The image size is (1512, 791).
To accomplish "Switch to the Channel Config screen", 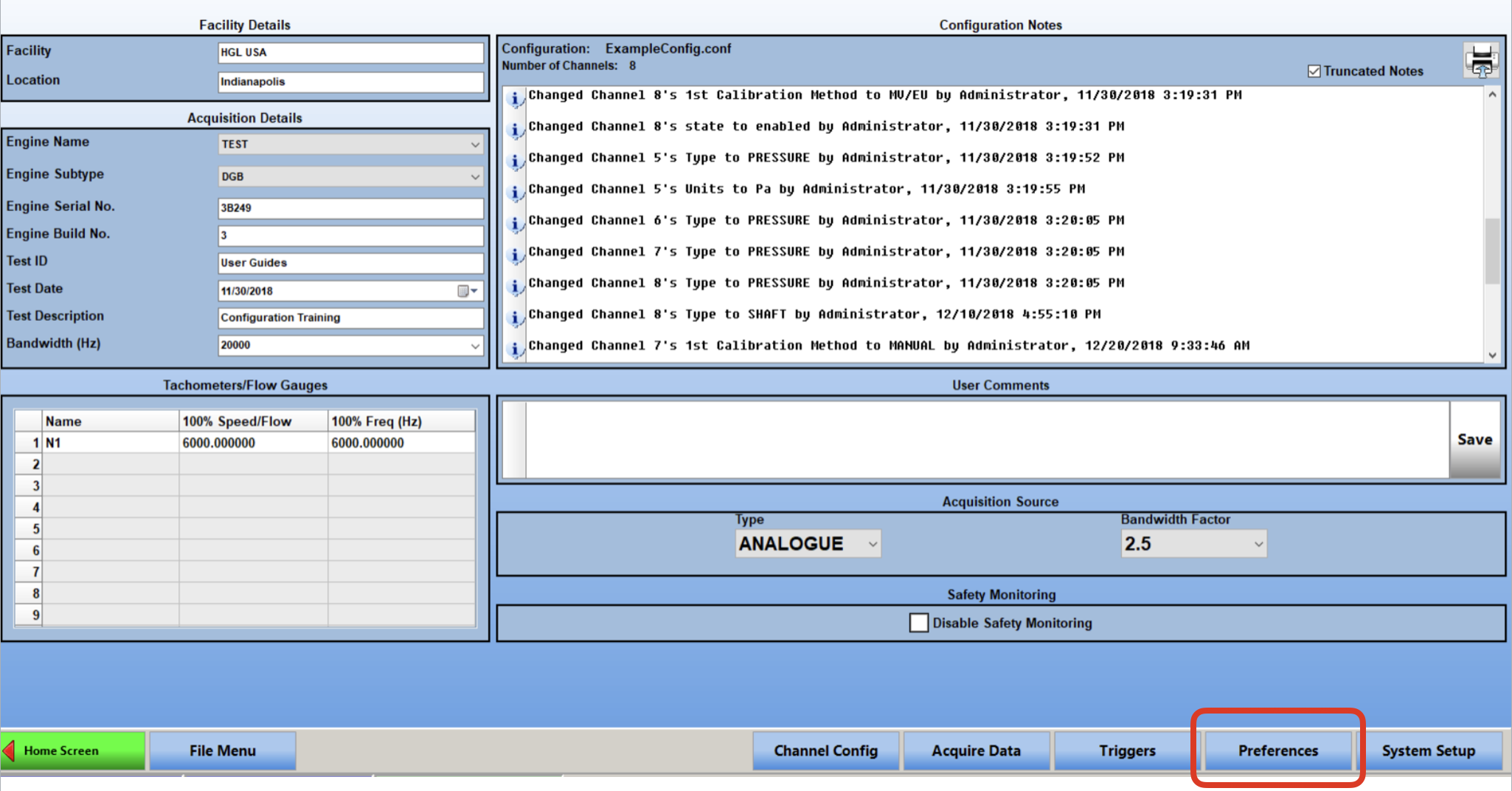I will coord(825,750).
